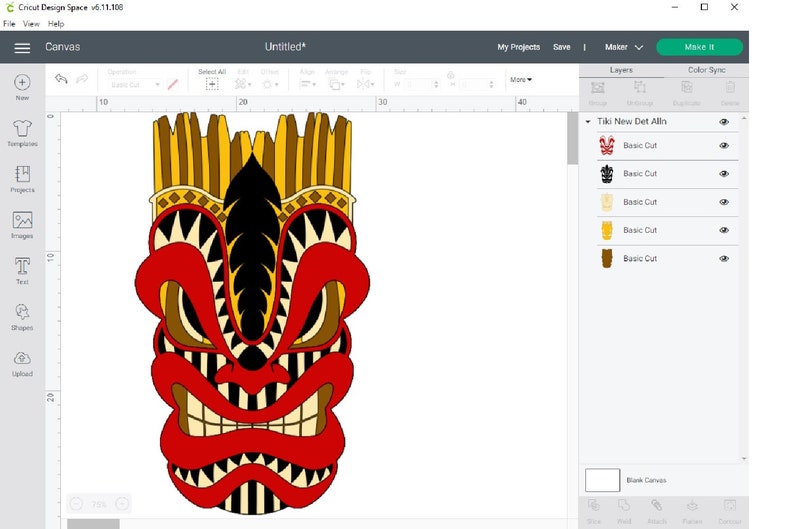Screen dimensions: 794x529
Task: Open the Offset dropdown
Action: [x=270, y=84]
